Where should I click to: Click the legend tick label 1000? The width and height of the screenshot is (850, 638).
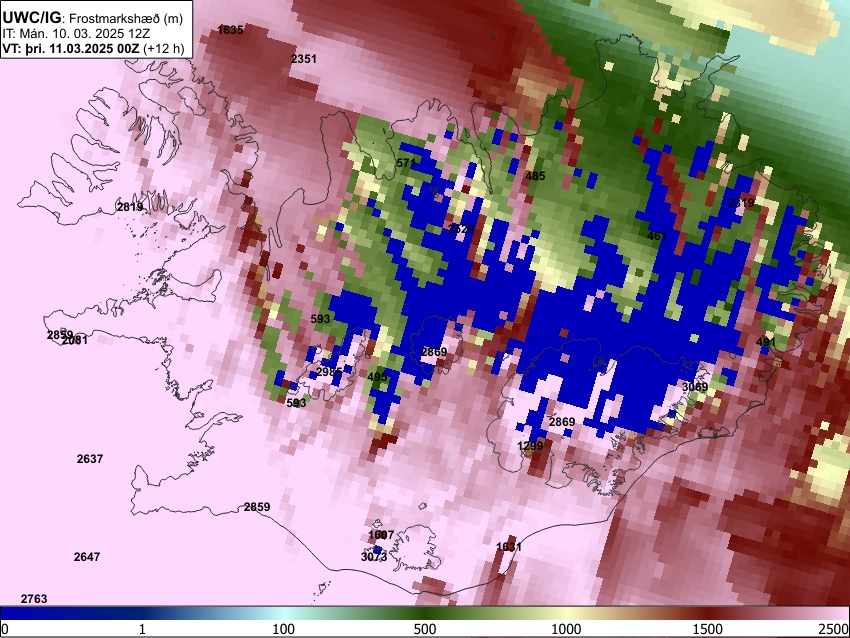pos(566,629)
